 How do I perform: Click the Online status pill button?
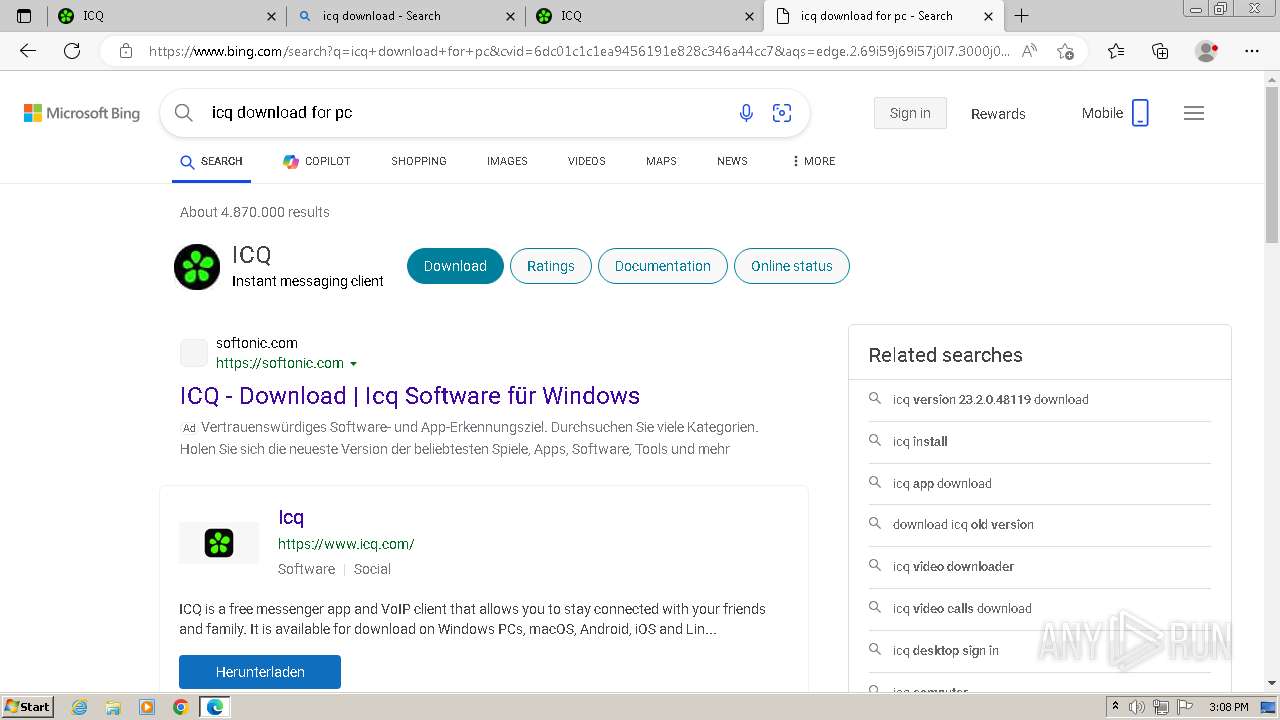pos(792,266)
